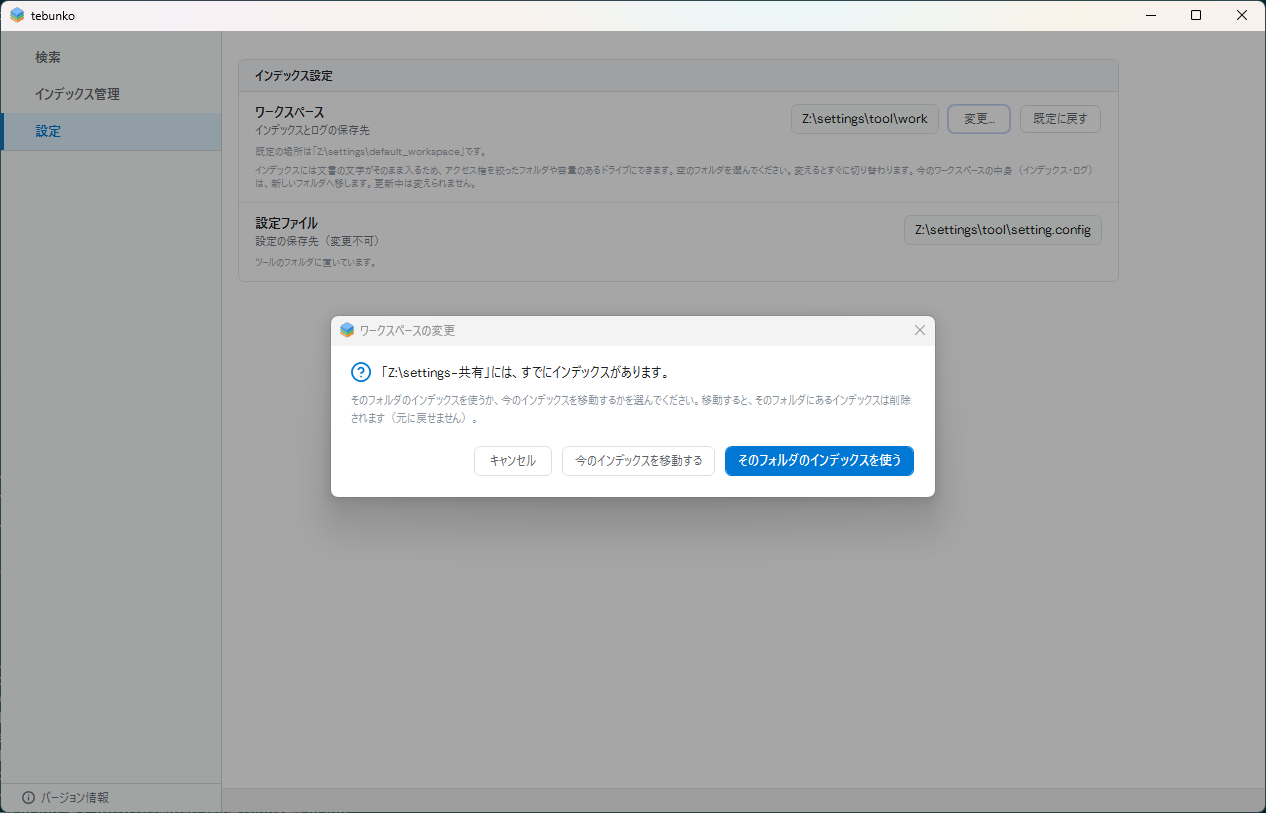Close the ワークスペースの変更 dialog
1266x813 pixels.
(920, 330)
